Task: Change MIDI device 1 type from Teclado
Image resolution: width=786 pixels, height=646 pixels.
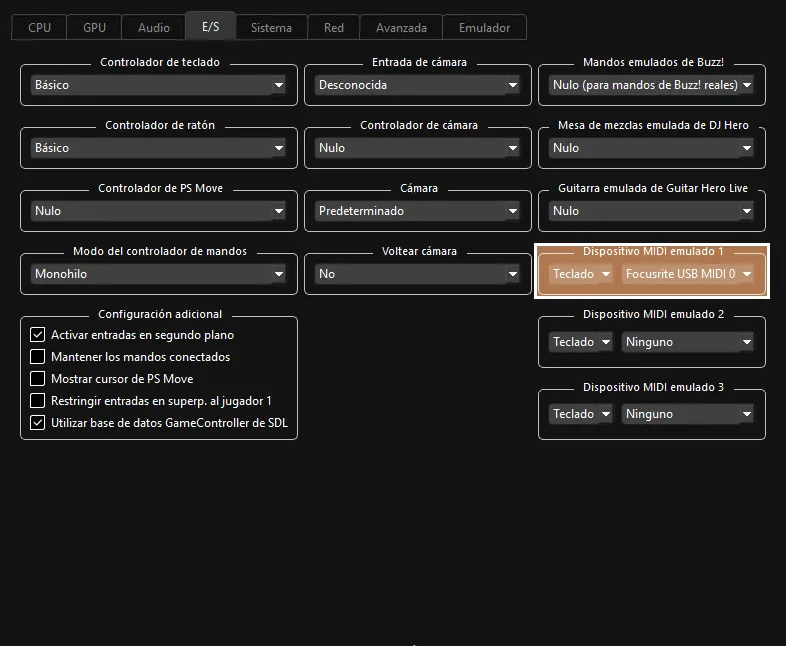Action: click(580, 274)
